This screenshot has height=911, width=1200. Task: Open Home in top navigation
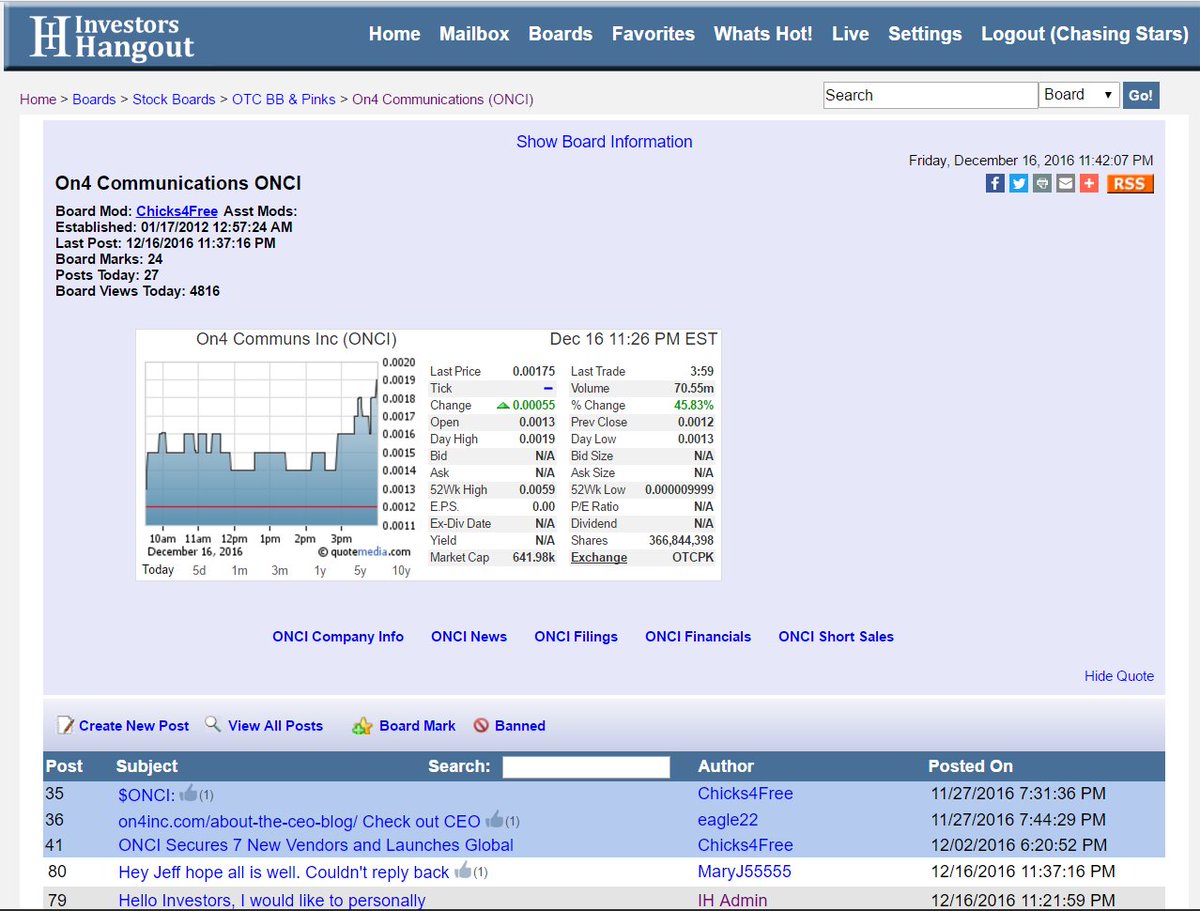[394, 34]
